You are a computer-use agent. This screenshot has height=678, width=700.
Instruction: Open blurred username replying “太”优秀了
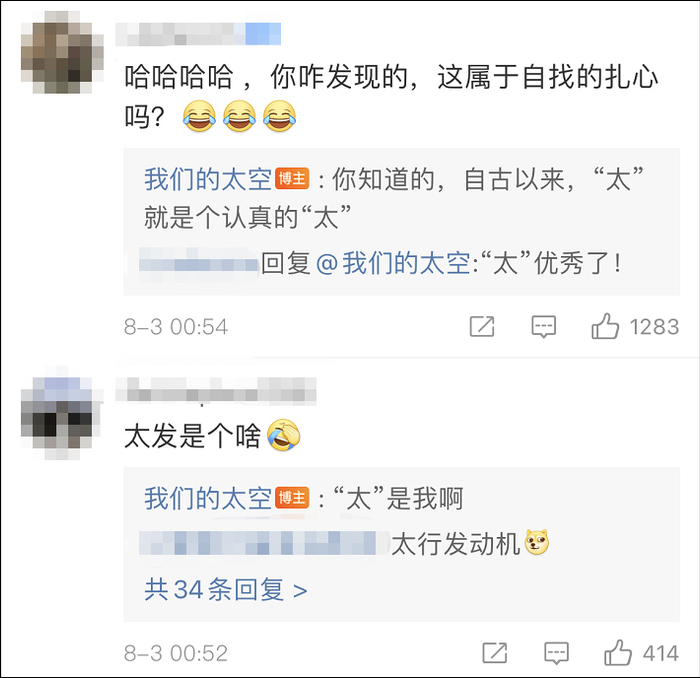pos(199,264)
